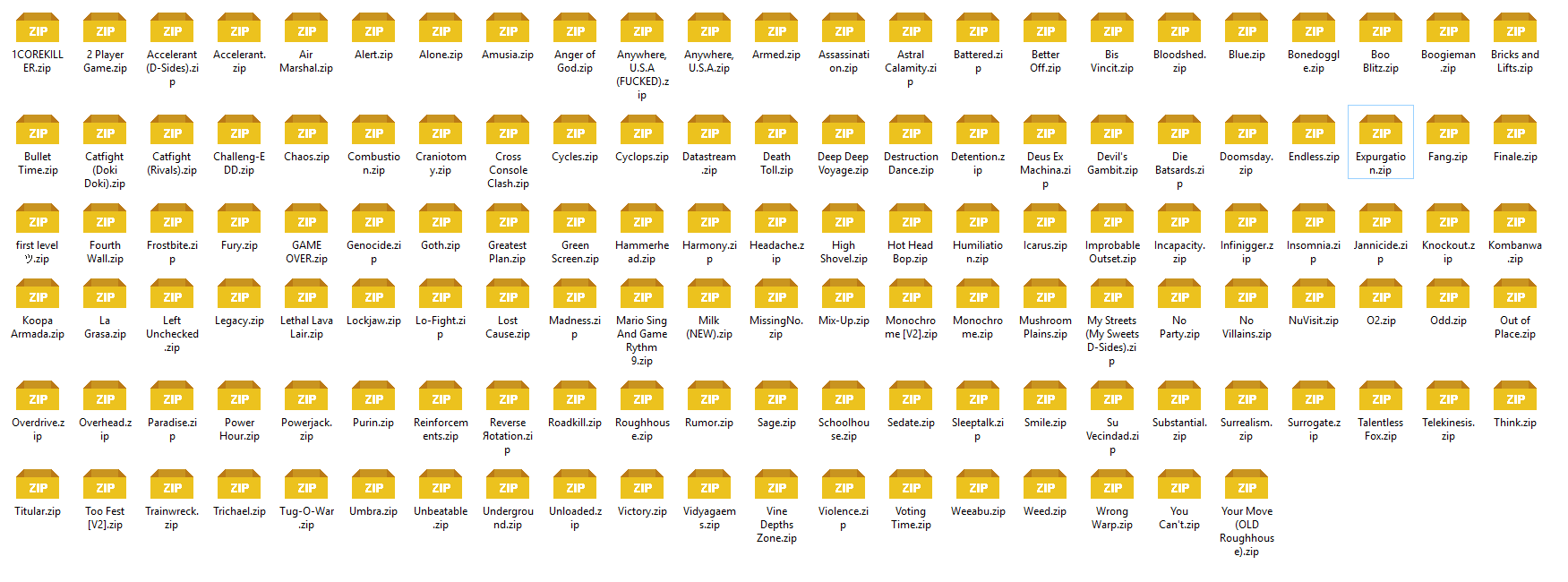Select the 1COREKILLER.zip file icon
Image resolution: width=1568 pixels, height=582 pixels.
tap(38, 29)
